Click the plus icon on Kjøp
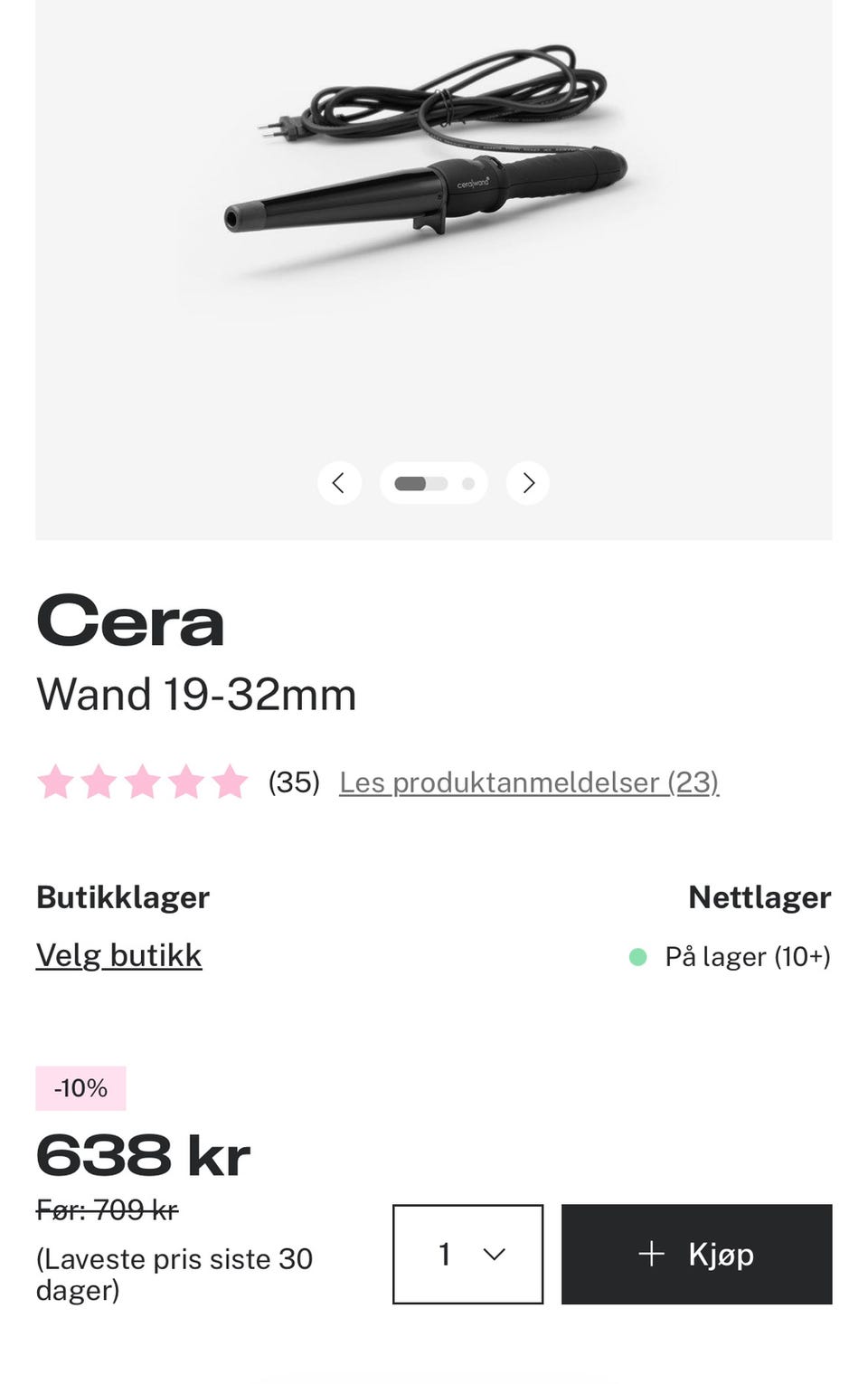 [x=651, y=1254]
